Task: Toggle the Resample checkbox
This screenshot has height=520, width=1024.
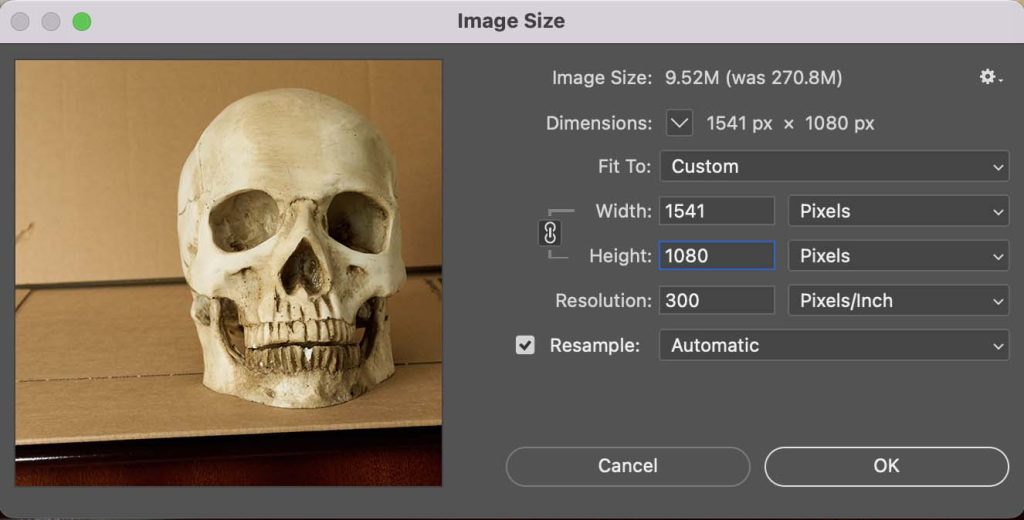Action: pos(525,345)
